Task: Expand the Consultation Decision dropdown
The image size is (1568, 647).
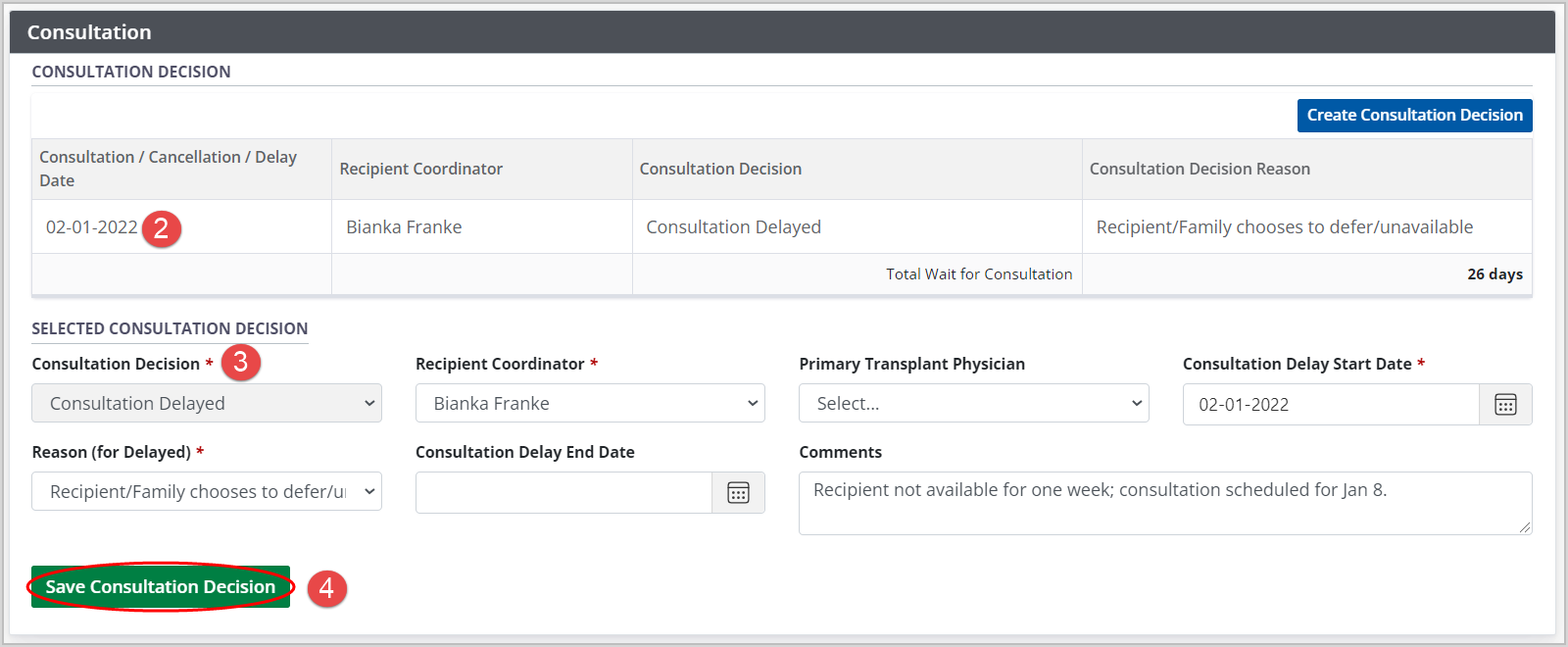Action: [x=207, y=404]
